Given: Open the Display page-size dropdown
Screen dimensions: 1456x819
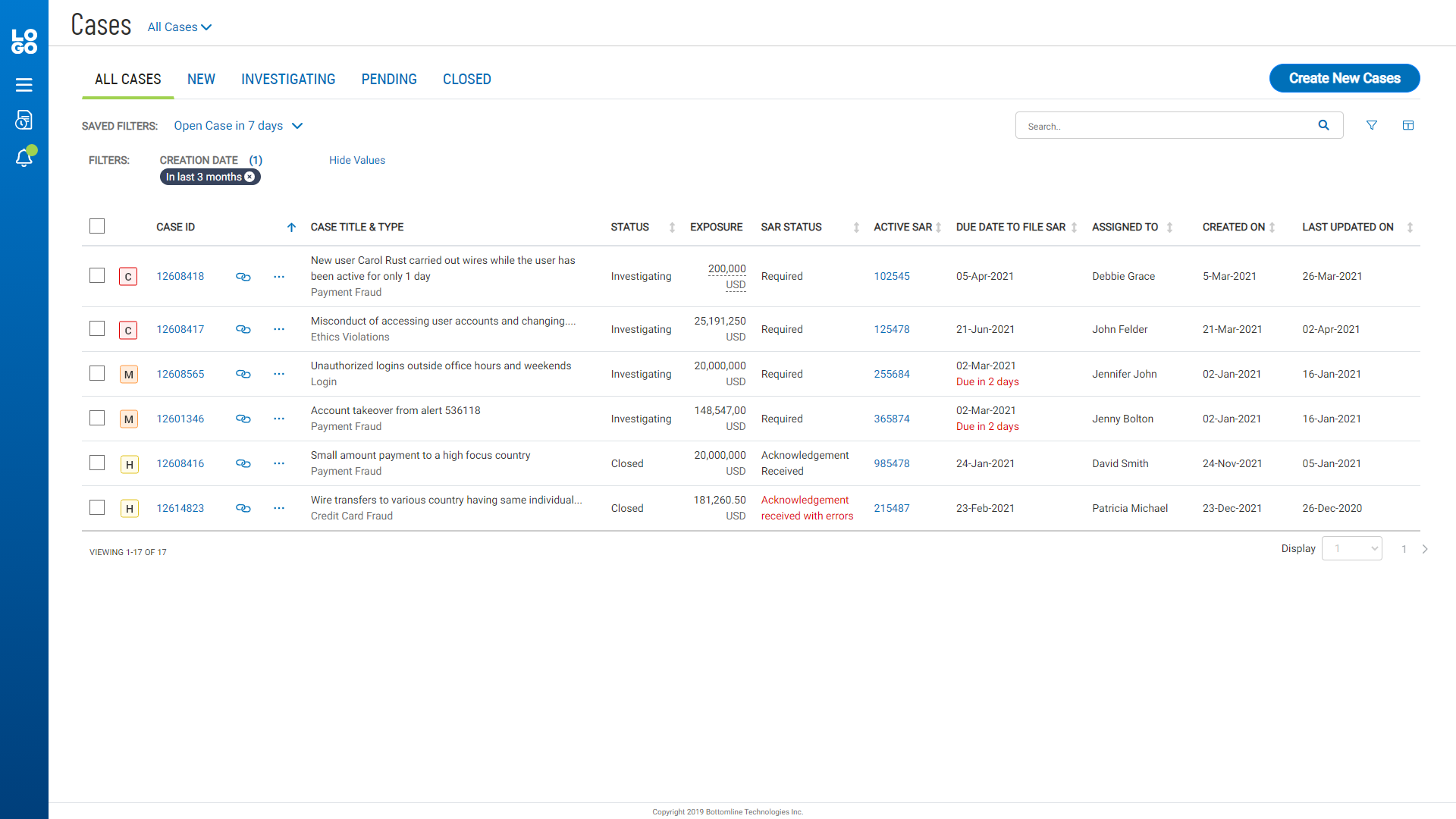Looking at the screenshot, I should (1351, 548).
